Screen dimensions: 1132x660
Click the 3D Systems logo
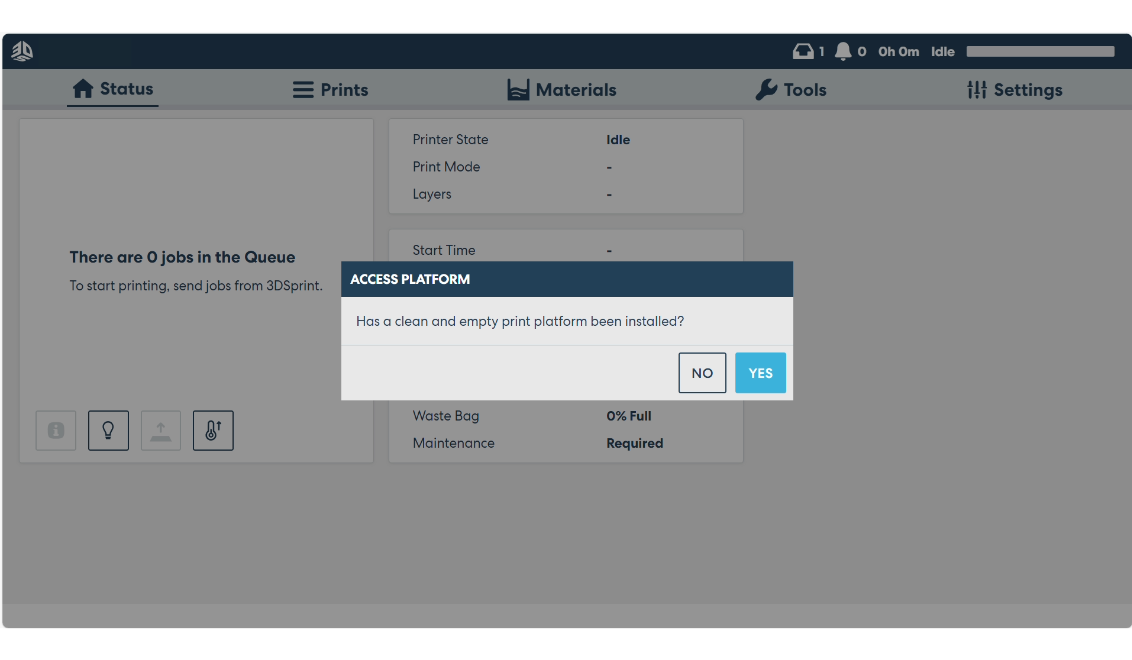(x=21, y=50)
